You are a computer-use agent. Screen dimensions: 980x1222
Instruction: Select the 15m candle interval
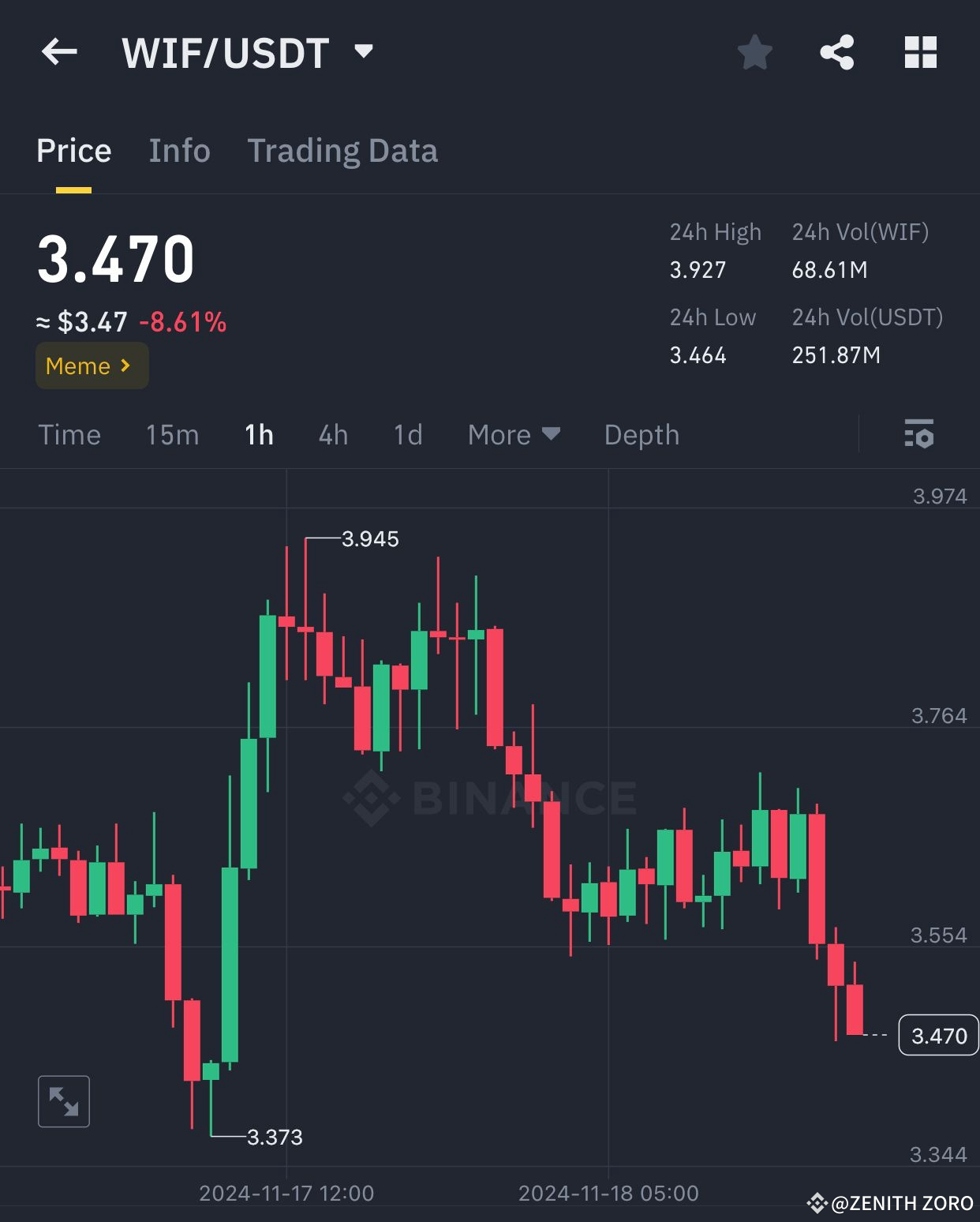172,434
